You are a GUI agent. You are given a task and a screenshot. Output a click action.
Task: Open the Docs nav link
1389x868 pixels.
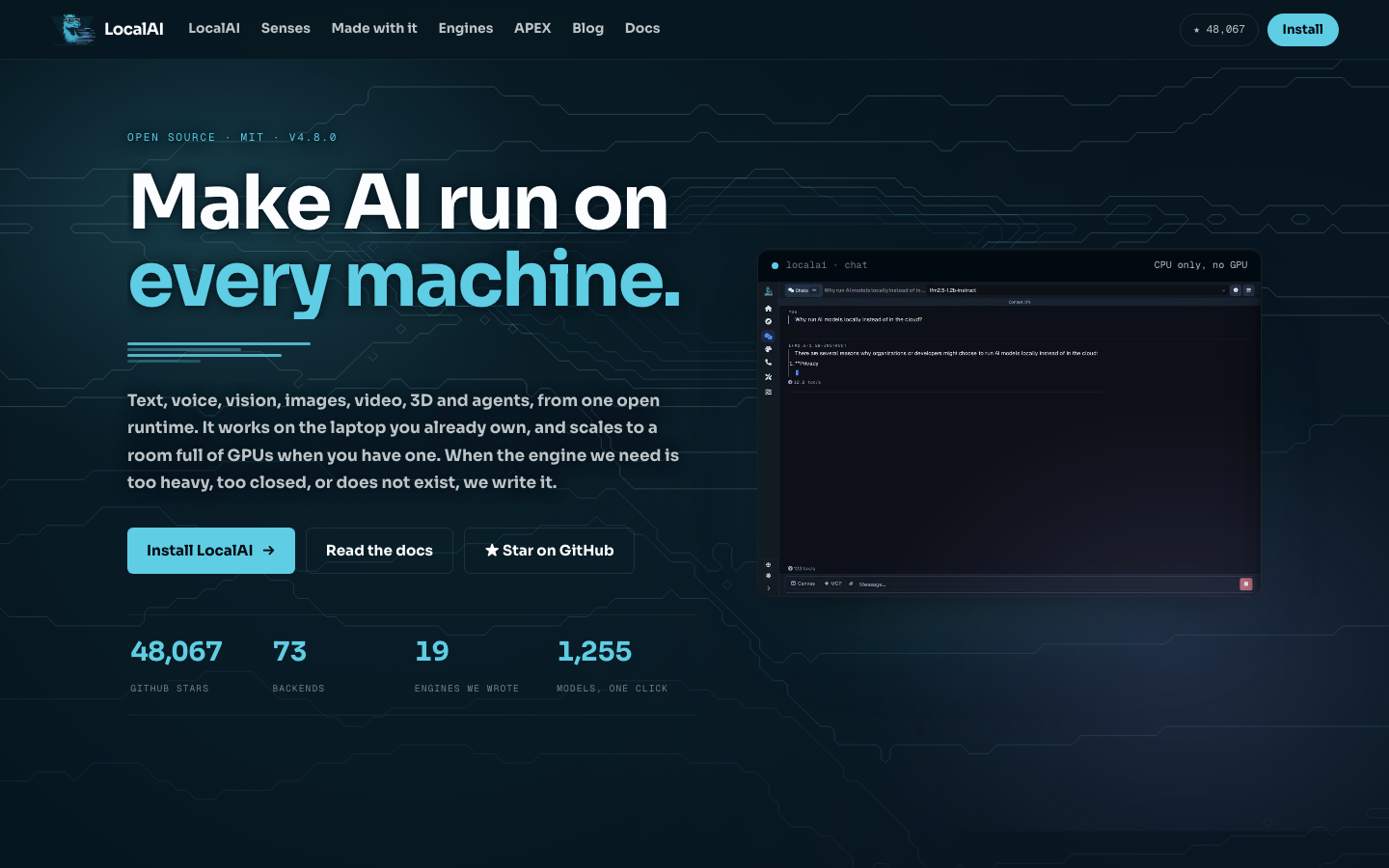642,28
